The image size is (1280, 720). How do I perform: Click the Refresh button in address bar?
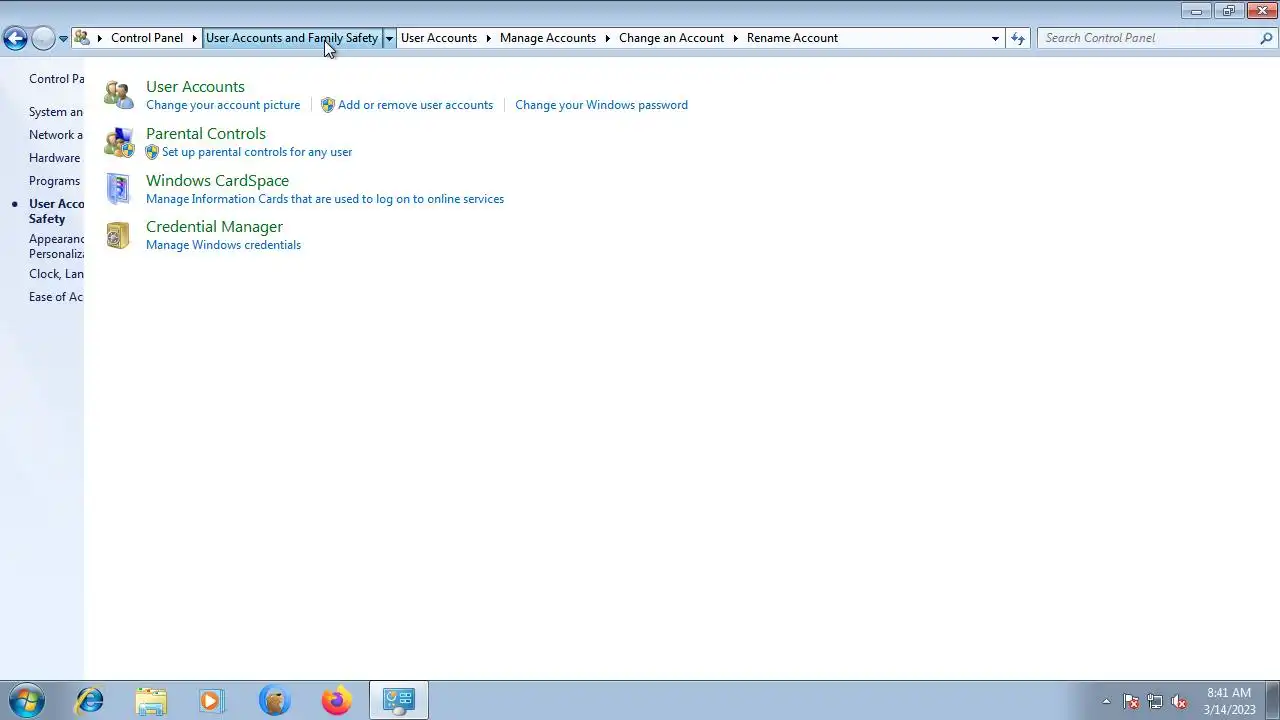tap(1018, 38)
